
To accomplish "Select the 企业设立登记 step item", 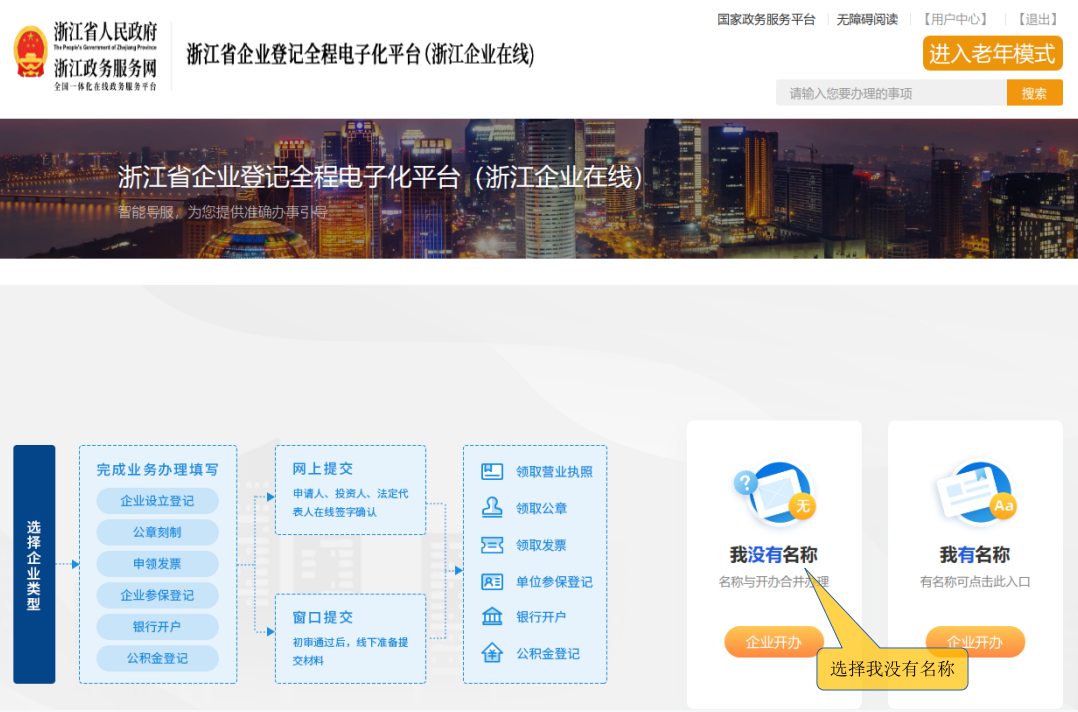I will click(x=157, y=501).
